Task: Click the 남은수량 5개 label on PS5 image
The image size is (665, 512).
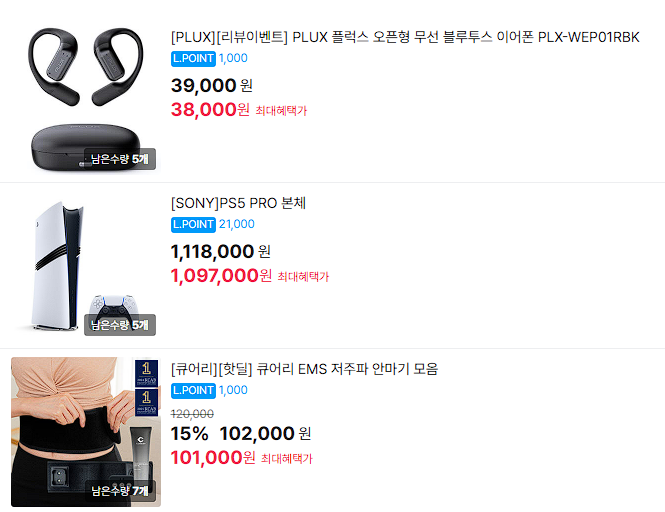Action: [x=120, y=325]
